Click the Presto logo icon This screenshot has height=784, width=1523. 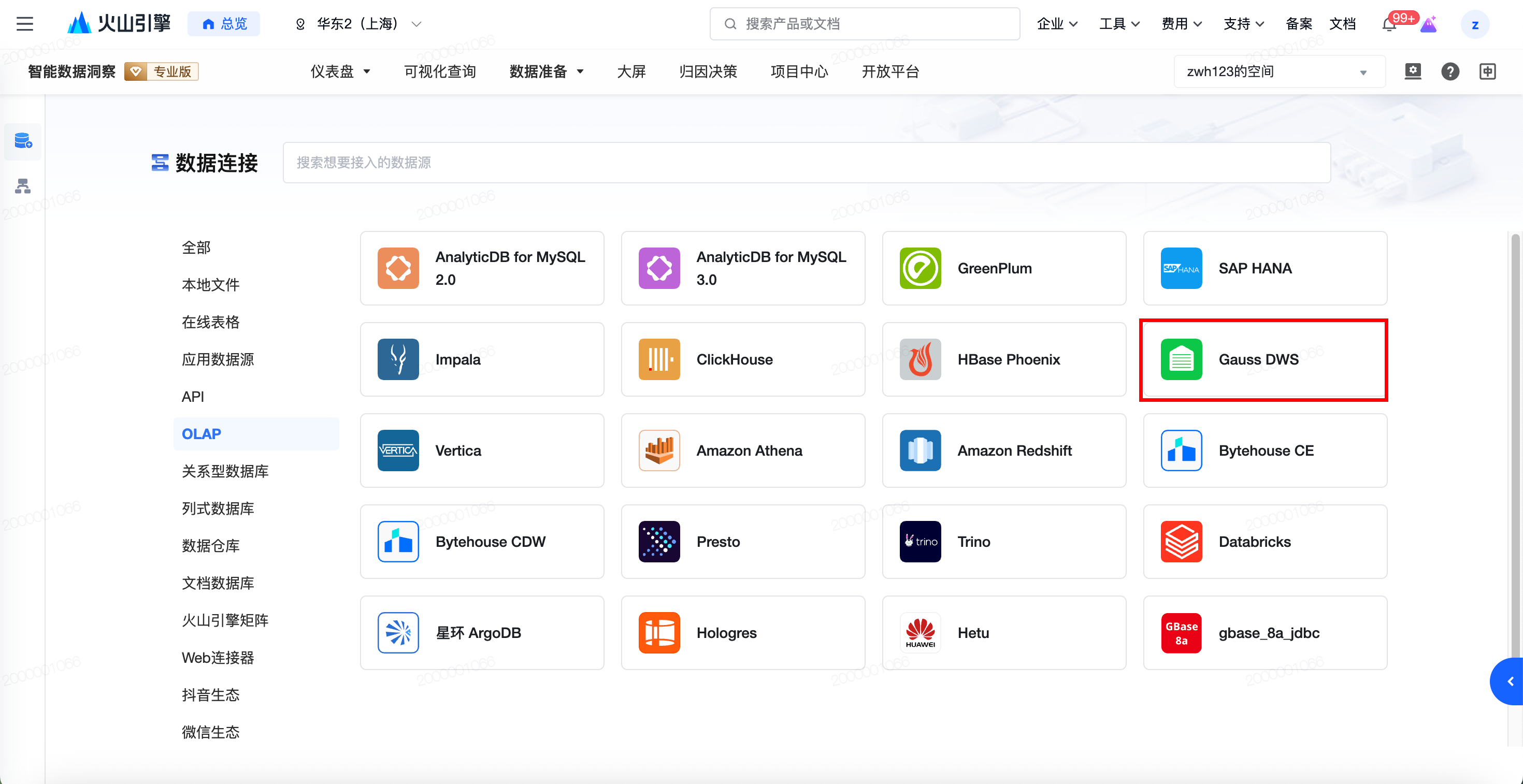tap(659, 541)
